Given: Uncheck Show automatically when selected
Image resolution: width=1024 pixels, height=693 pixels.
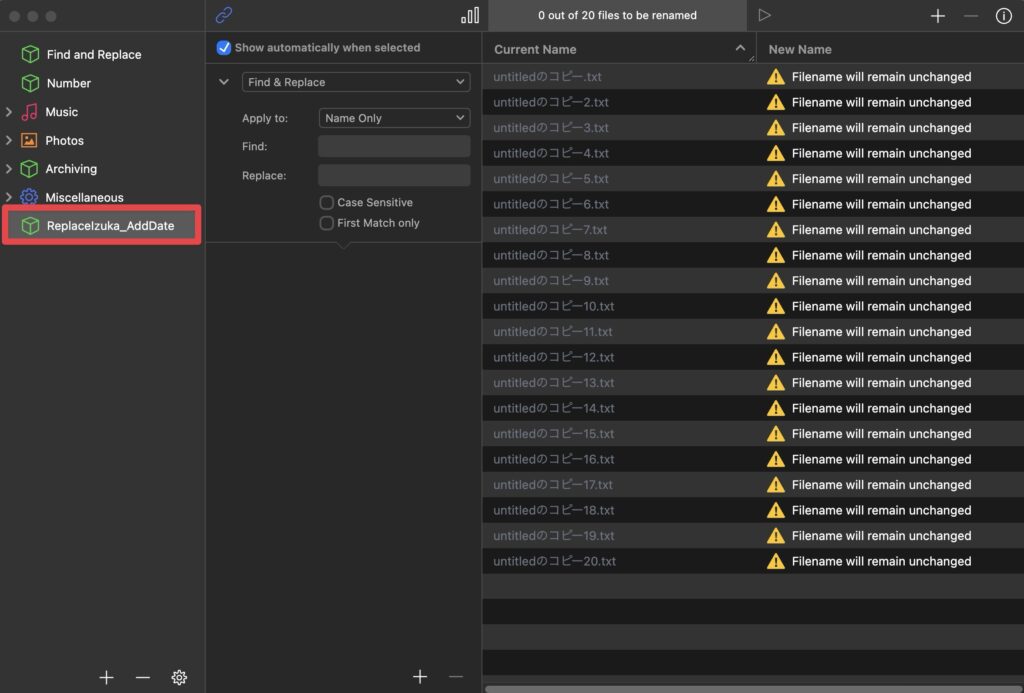Looking at the screenshot, I should tap(224, 48).
